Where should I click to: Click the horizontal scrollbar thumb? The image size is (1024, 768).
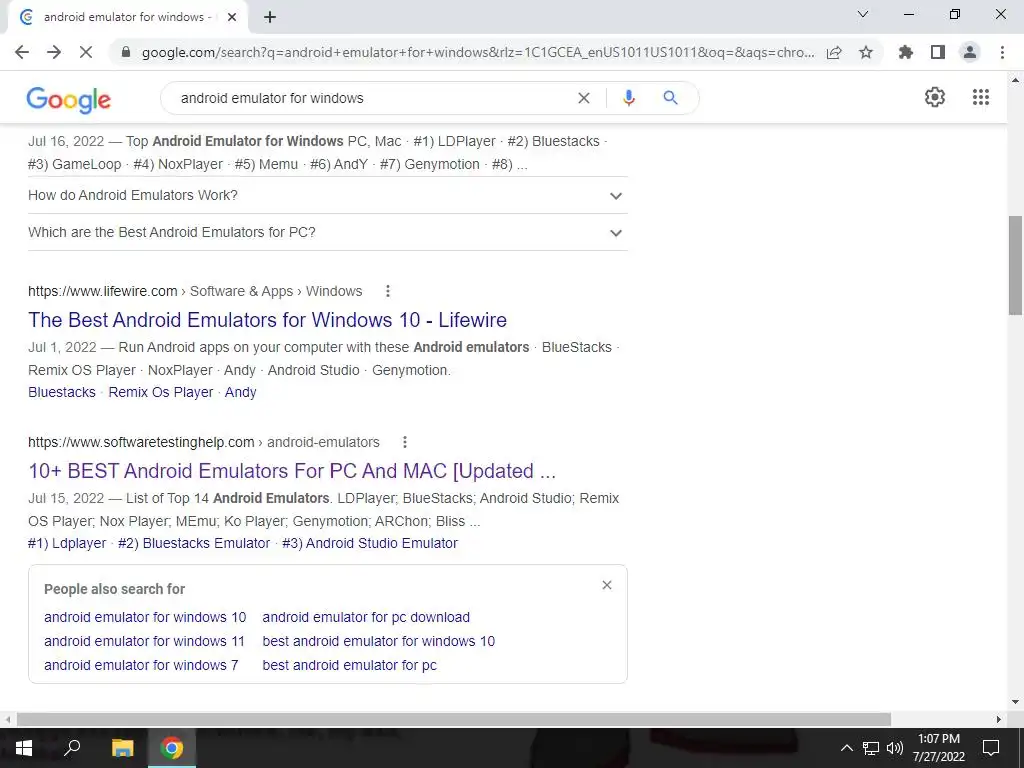point(454,719)
